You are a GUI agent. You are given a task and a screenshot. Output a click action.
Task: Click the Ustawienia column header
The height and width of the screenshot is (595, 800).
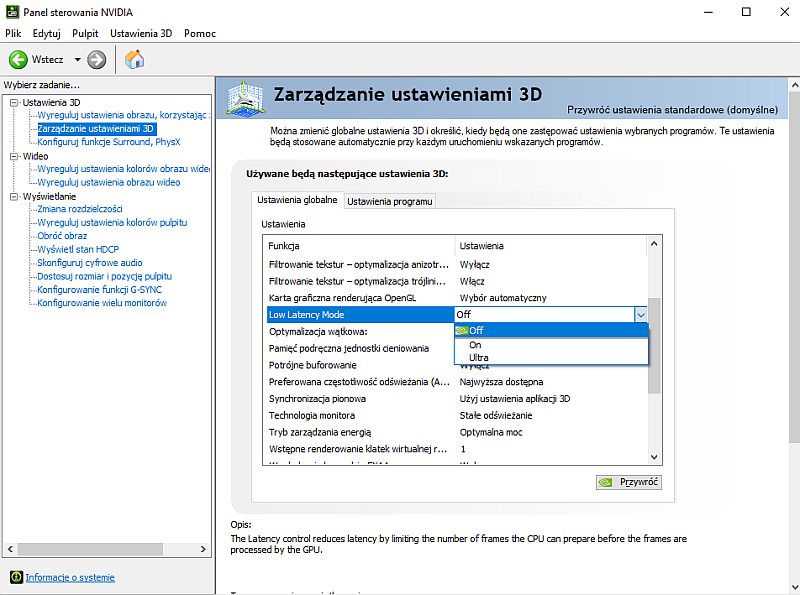551,246
